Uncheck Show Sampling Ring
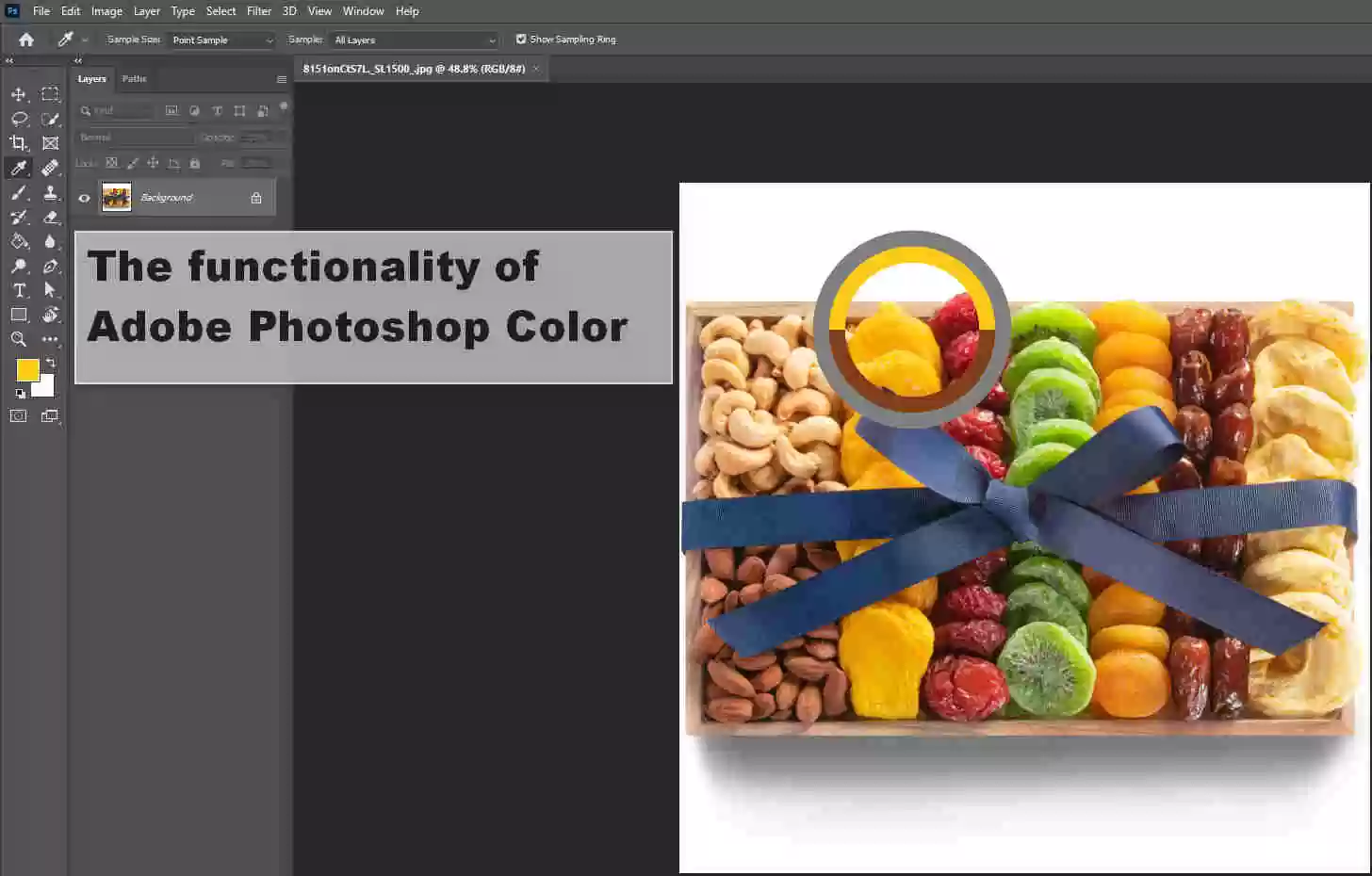The image size is (1372, 876). pos(521,40)
